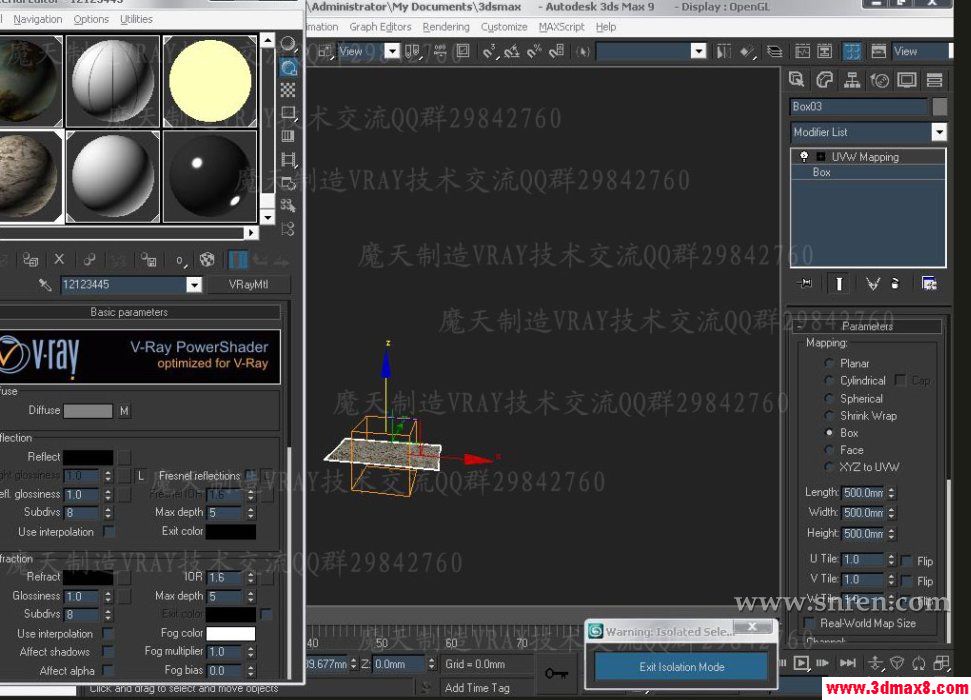Image resolution: width=971 pixels, height=700 pixels.
Task: Click the Next Frame playback icon
Action: coord(823,662)
